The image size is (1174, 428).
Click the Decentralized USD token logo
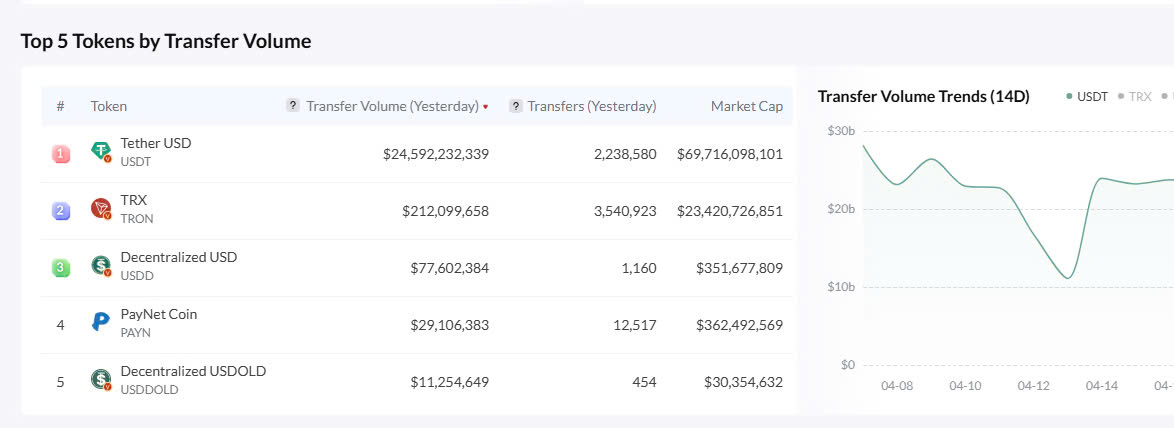pos(101,266)
